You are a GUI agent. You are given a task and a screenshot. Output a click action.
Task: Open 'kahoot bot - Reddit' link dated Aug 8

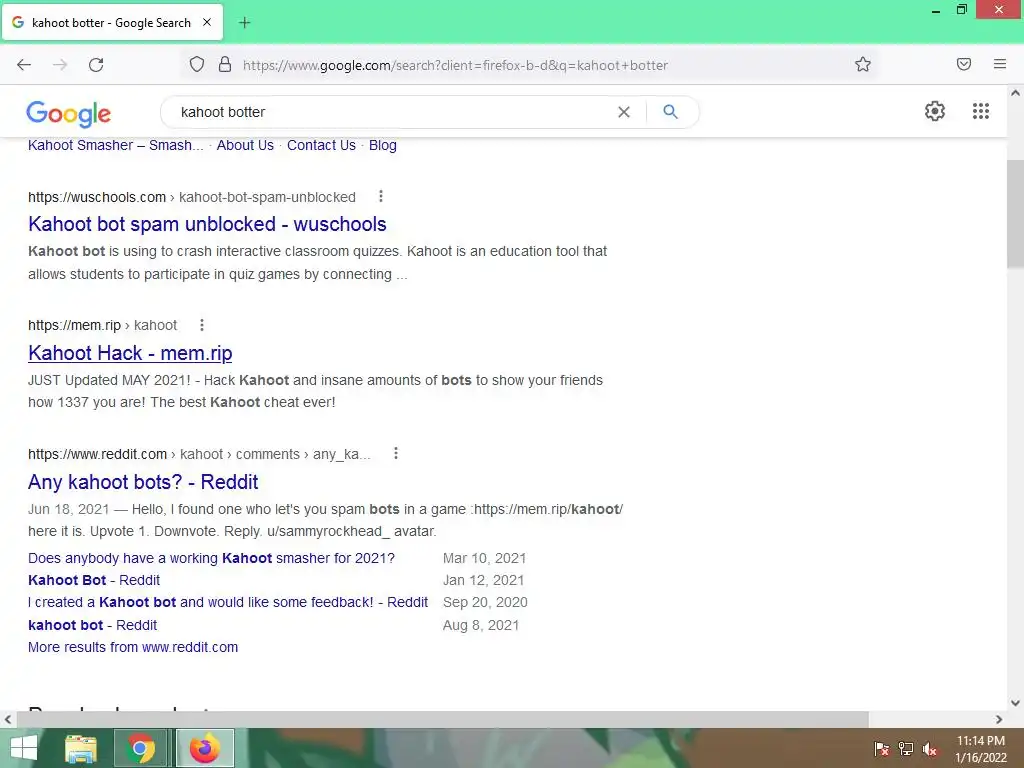(93, 625)
